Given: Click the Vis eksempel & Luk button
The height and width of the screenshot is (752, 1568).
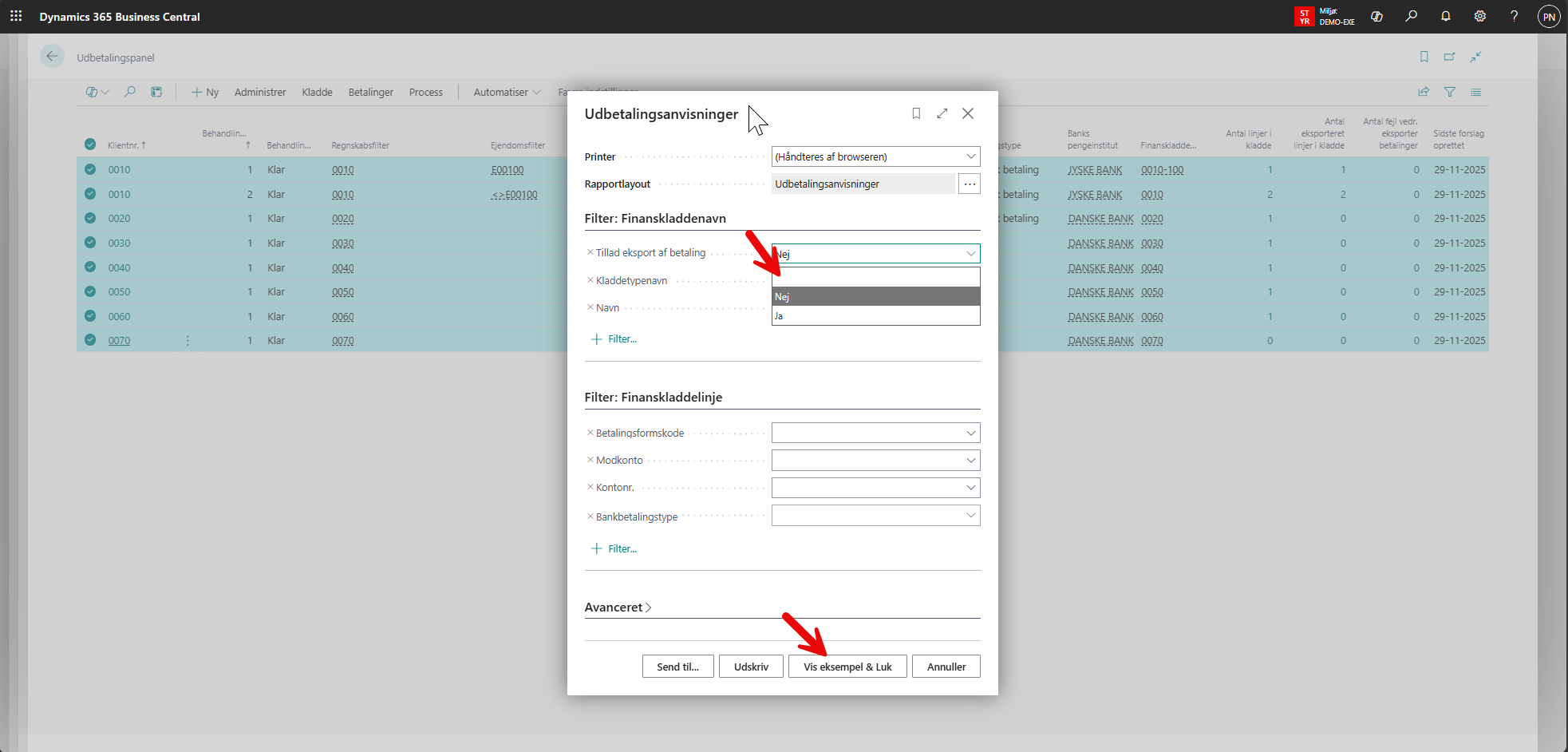Looking at the screenshot, I should coord(847,667).
